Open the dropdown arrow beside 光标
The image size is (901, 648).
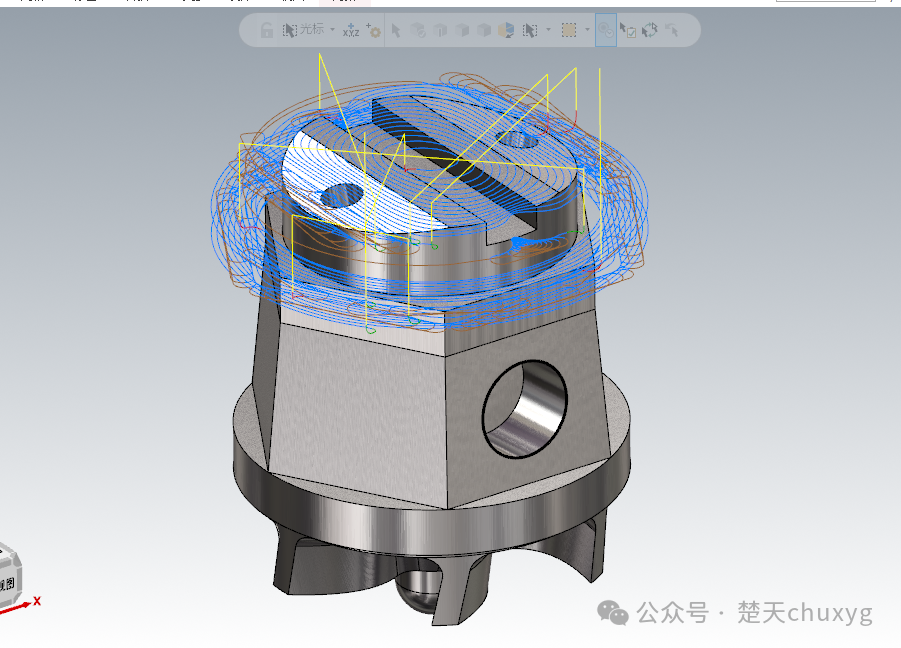pyautogui.click(x=332, y=30)
